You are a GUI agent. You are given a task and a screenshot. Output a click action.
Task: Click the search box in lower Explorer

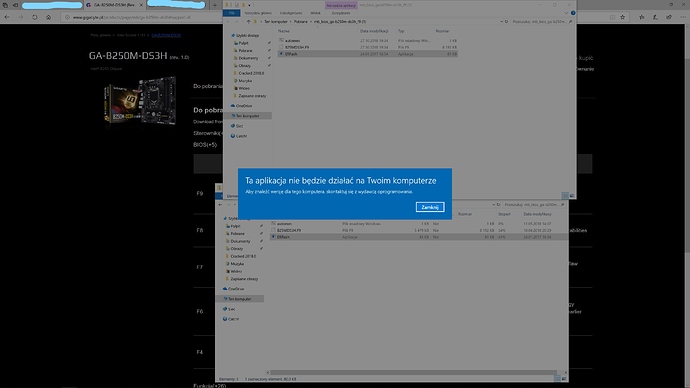pyautogui.click(x=534, y=205)
